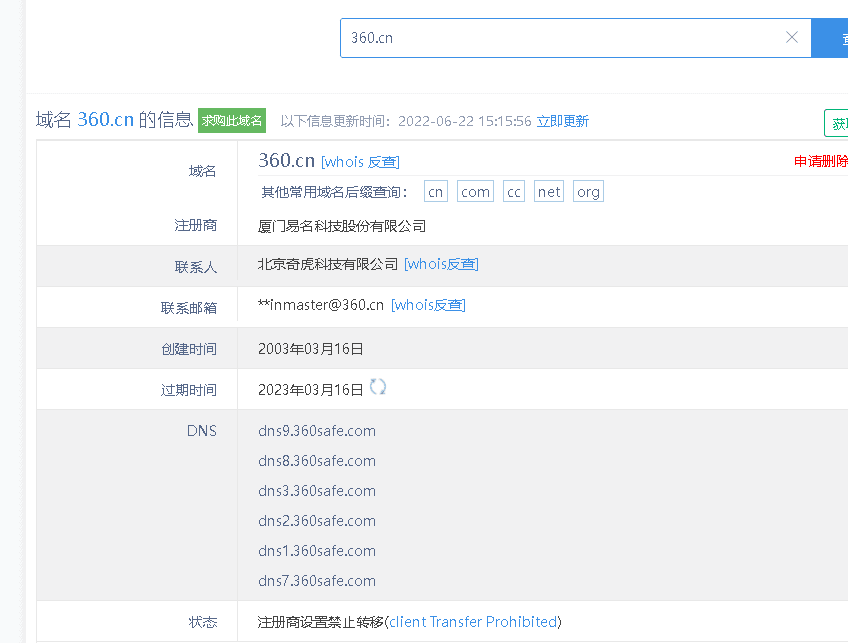Open the 360.cn link in the heading
848x643 pixels.
point(105,120)
